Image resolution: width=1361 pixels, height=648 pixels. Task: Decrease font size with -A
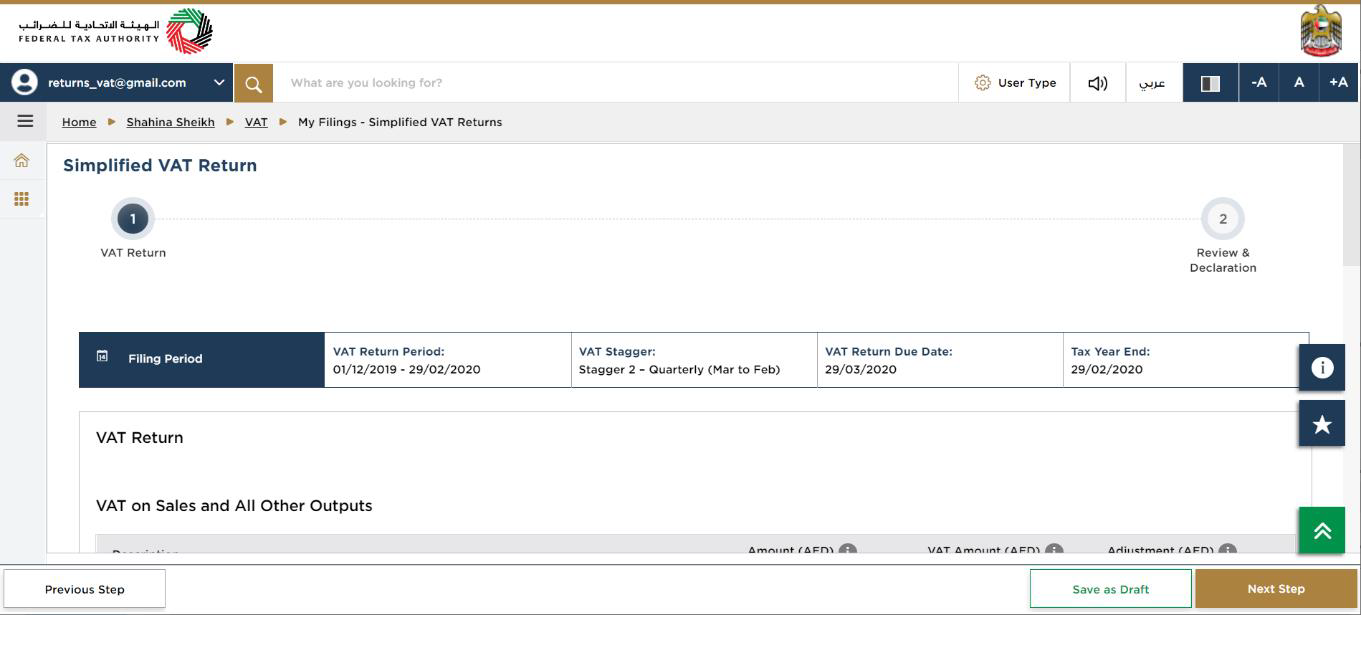[1259, 83]
